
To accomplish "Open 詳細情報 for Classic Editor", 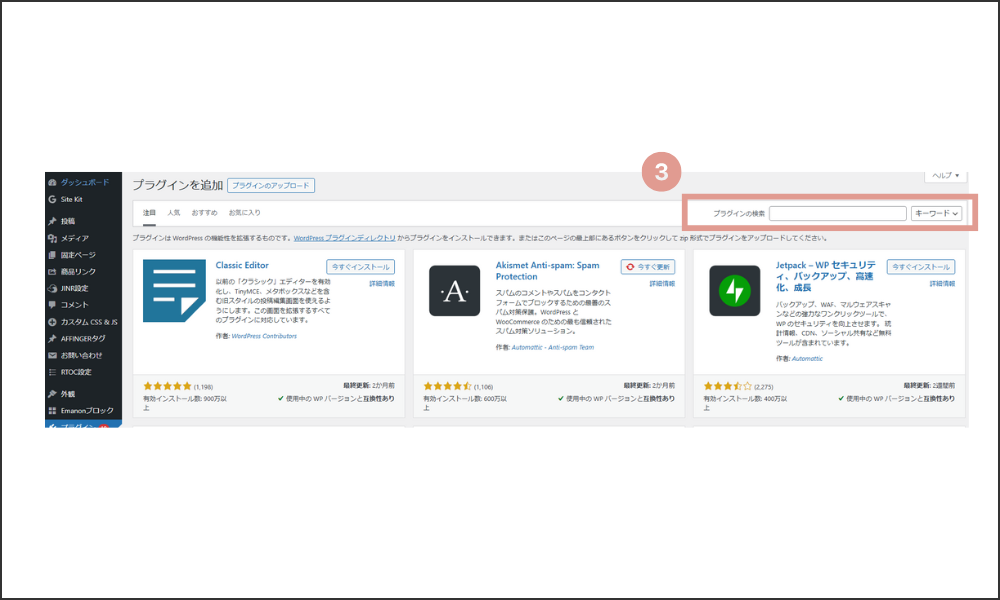I will pos(382,284).
